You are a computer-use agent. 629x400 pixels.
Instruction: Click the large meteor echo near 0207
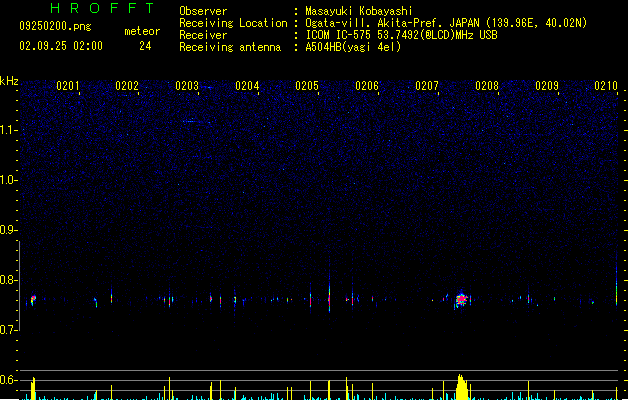pos(461,299)
